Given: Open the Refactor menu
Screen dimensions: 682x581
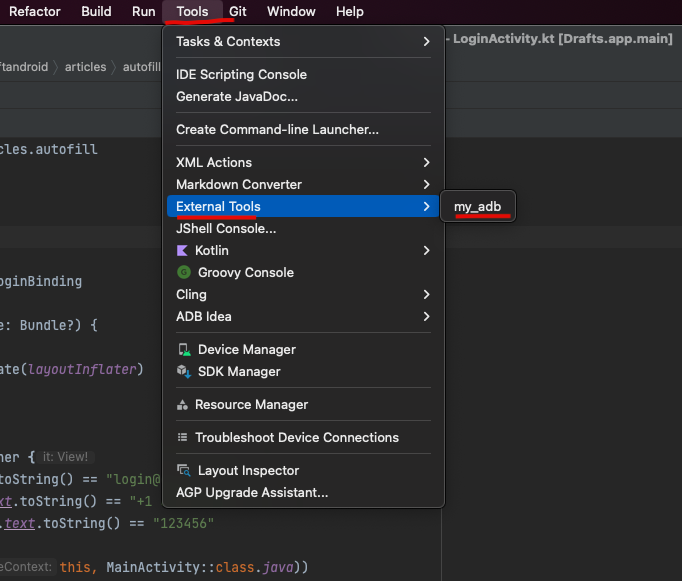Looking at the screenshot, I should pos(35,11).
